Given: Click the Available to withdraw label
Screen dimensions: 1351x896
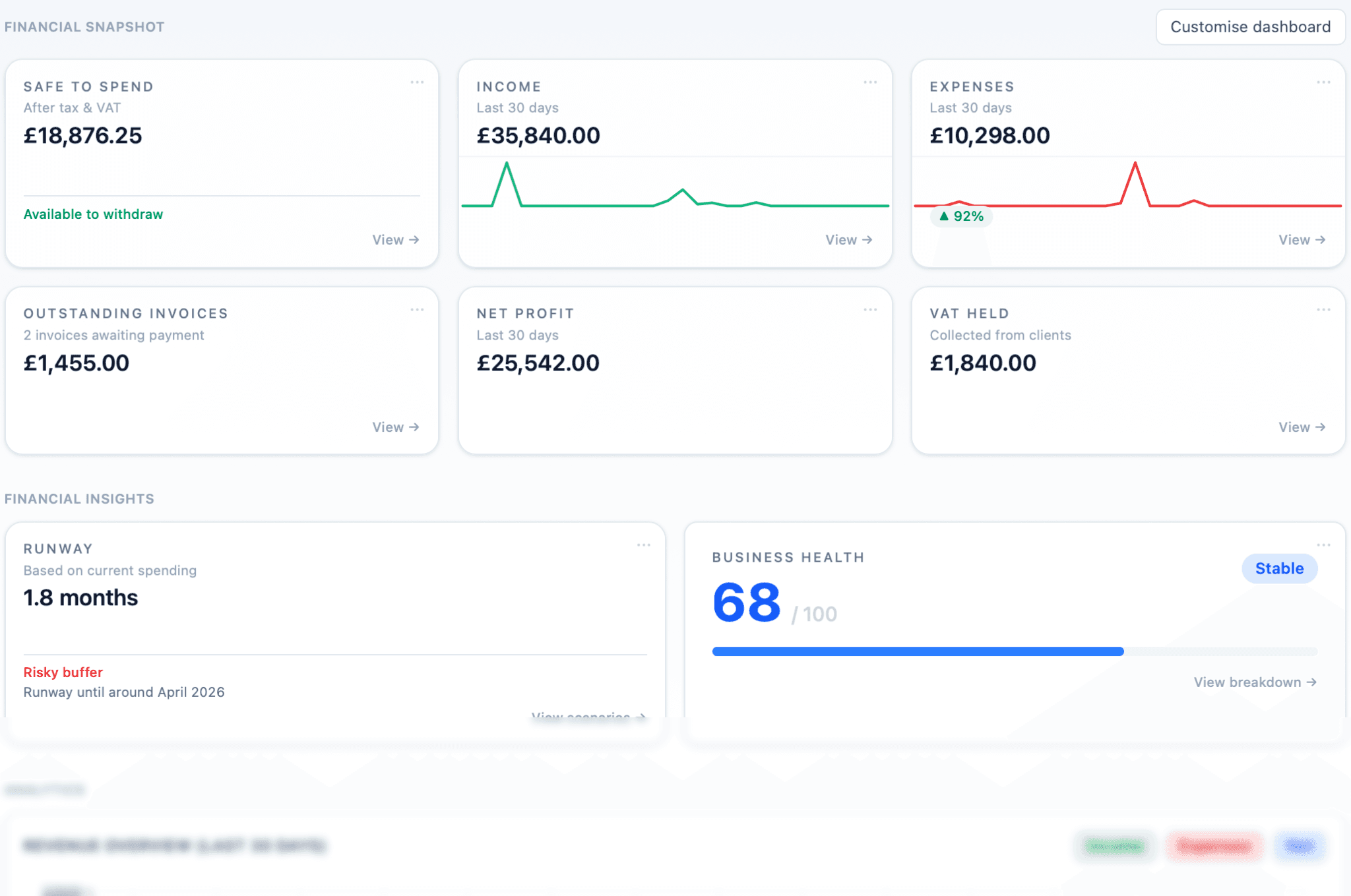Looking at the screenshot, I should (93, 214).
